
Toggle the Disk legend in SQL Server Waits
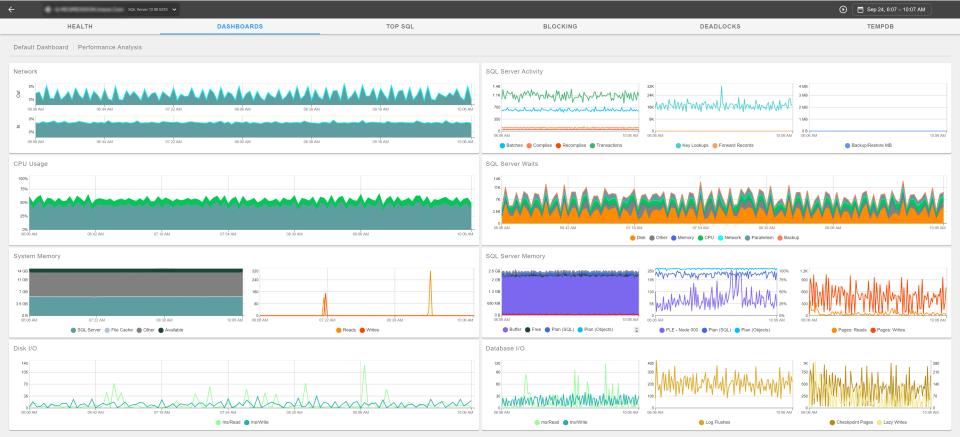[633, 237]
